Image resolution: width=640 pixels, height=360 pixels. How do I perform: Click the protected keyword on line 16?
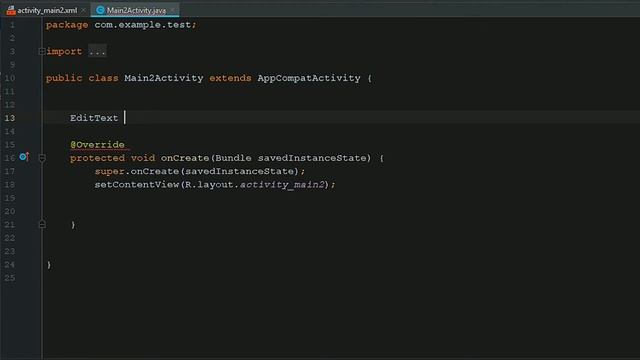point(97,158)
